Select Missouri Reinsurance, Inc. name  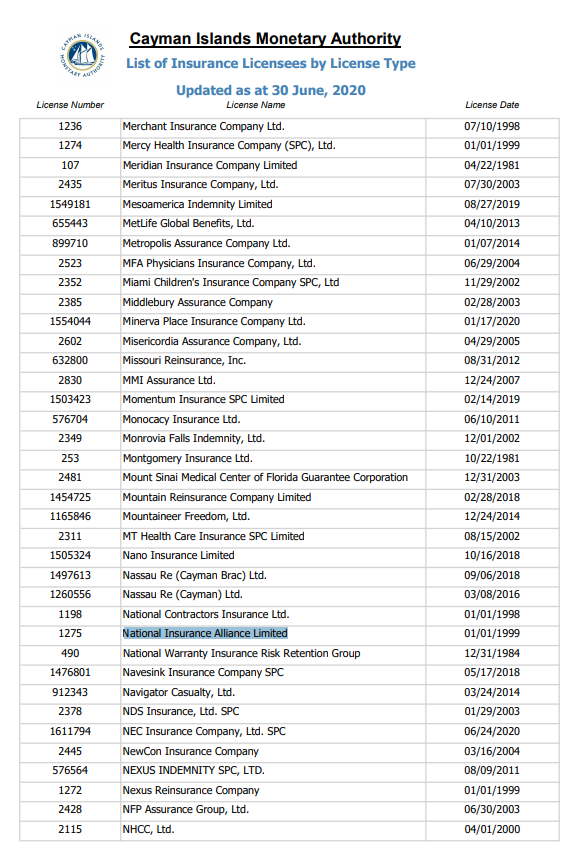(184, 361)
